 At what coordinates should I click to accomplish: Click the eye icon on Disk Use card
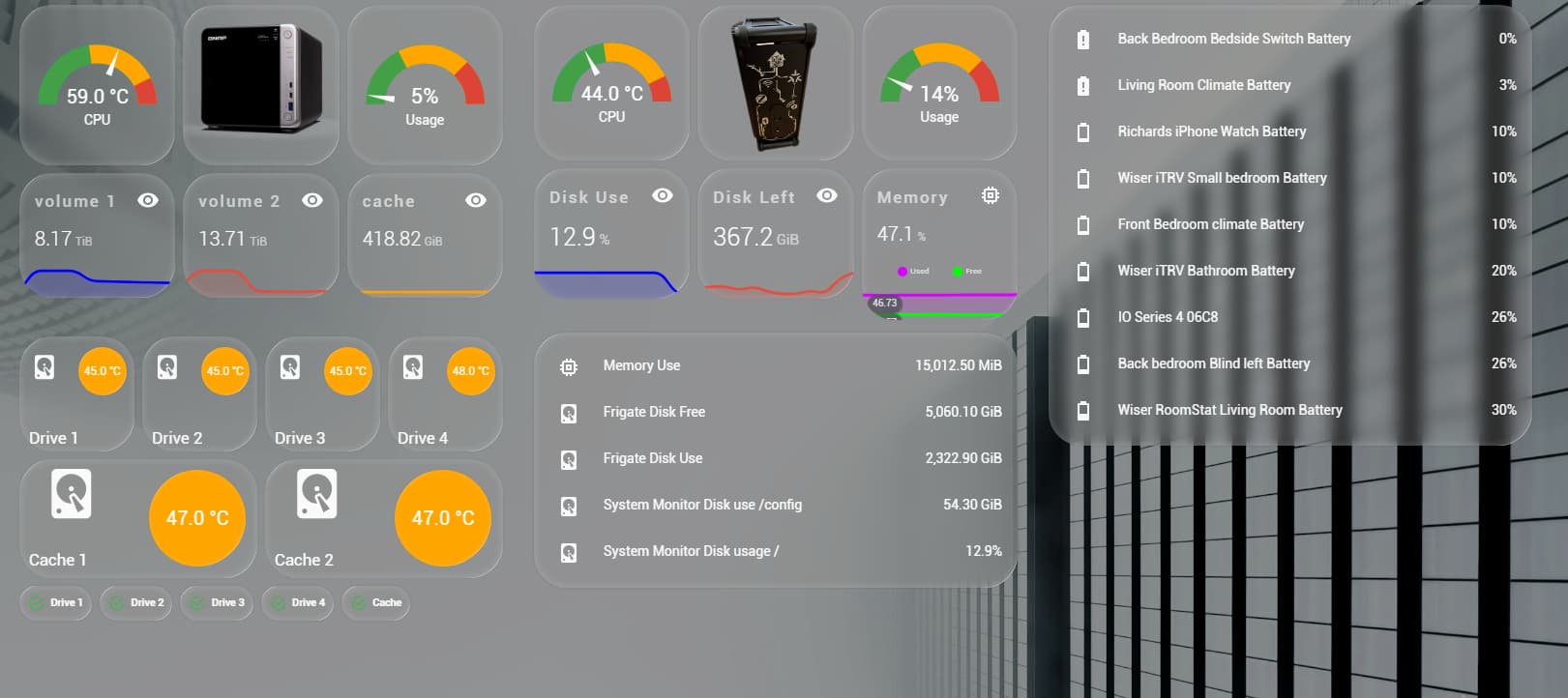(663, 195)
